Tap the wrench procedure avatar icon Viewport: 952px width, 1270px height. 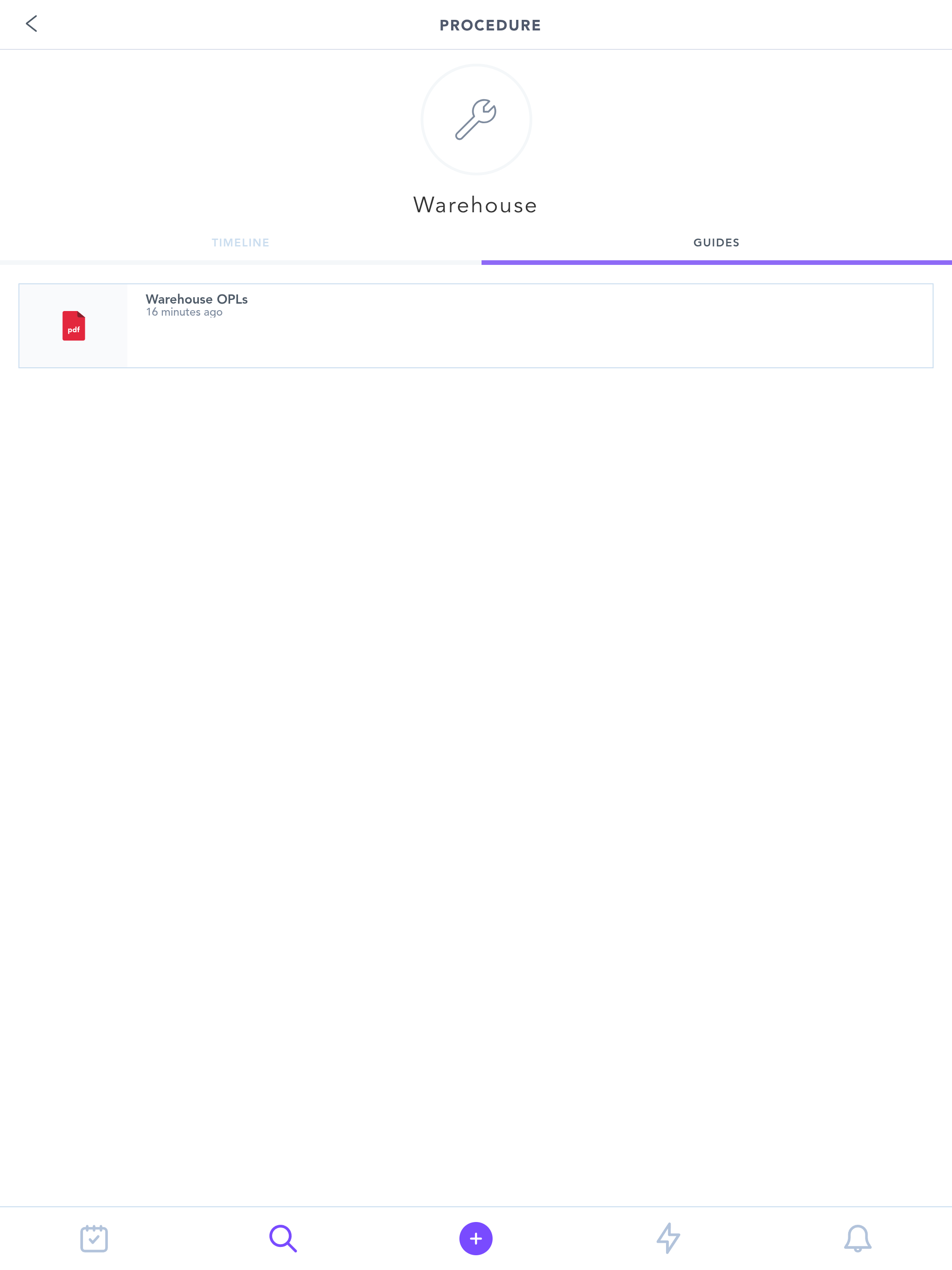click(x=476, y=120)
